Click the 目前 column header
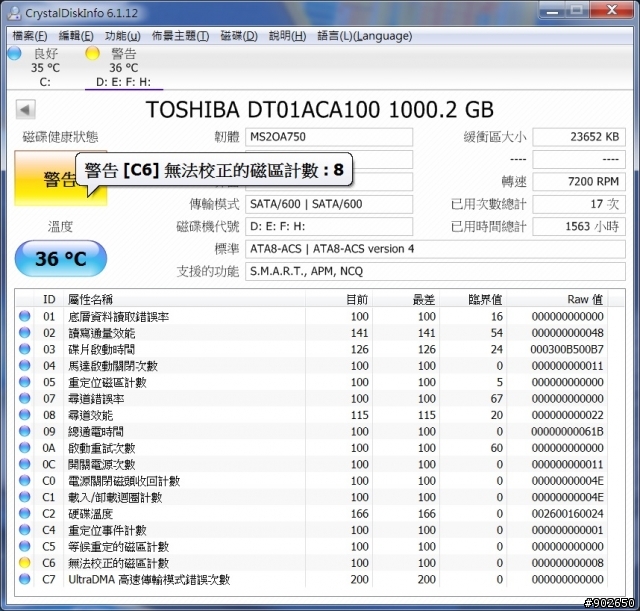 point(339,299)
